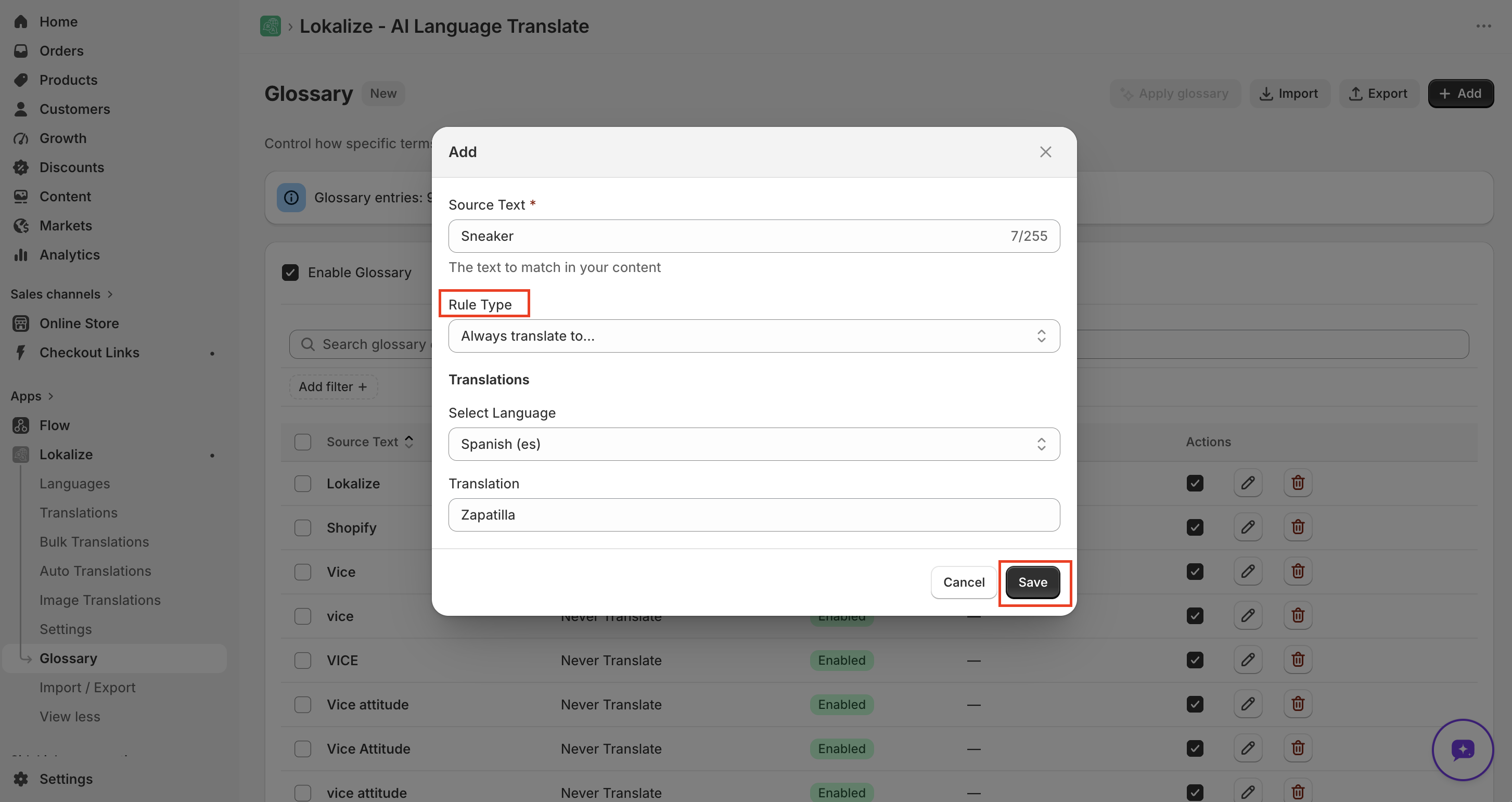Delete the Lokalize glossary entry
The image size is (1512, 802).
[x=1298, y=483]
